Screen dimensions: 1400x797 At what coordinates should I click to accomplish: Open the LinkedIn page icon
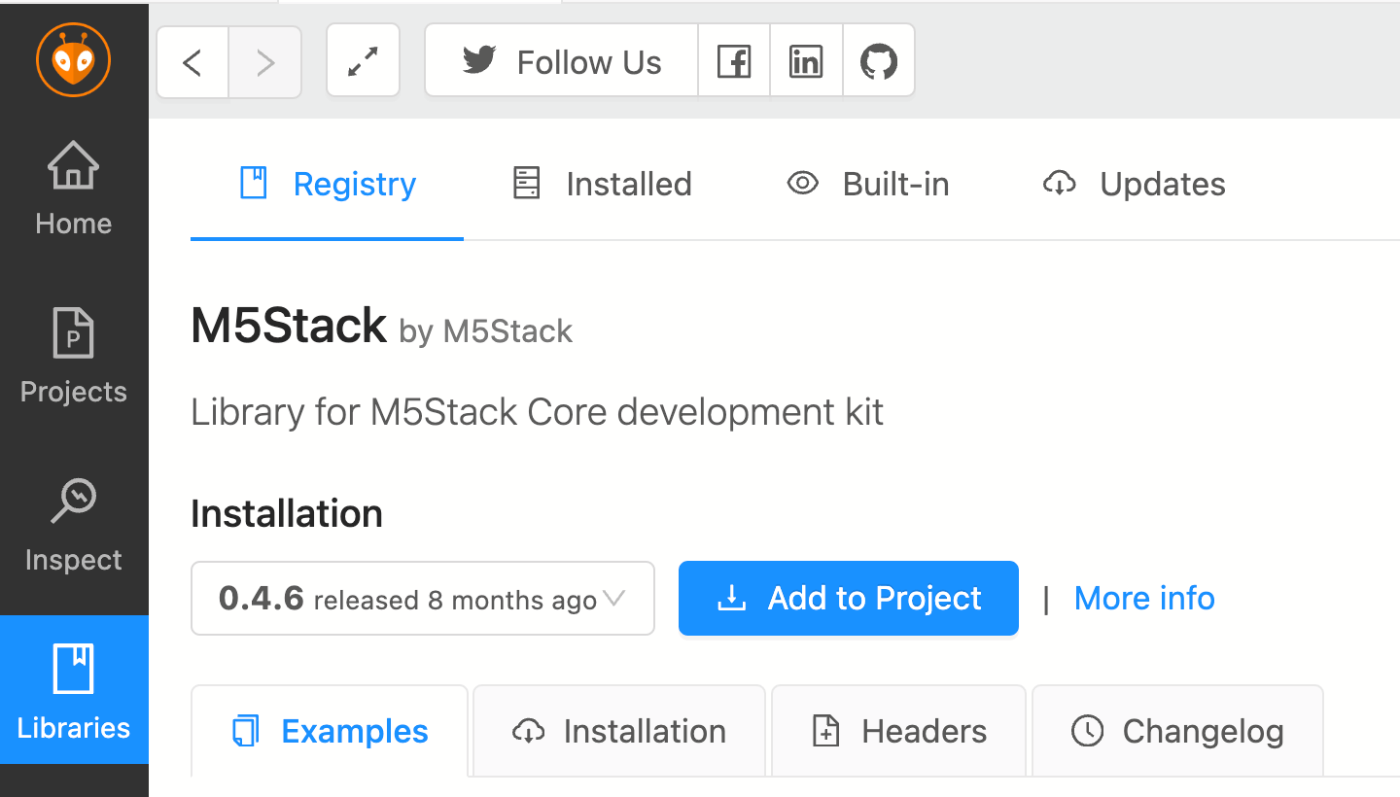click(x=806, y=62)
